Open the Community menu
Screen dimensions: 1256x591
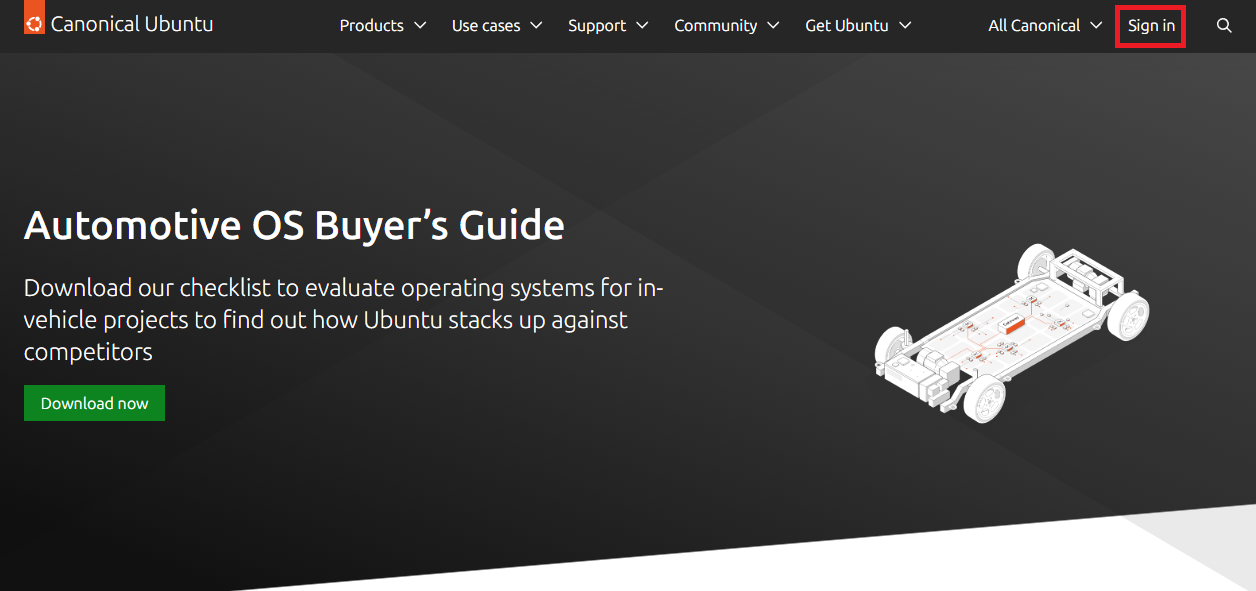727,26
